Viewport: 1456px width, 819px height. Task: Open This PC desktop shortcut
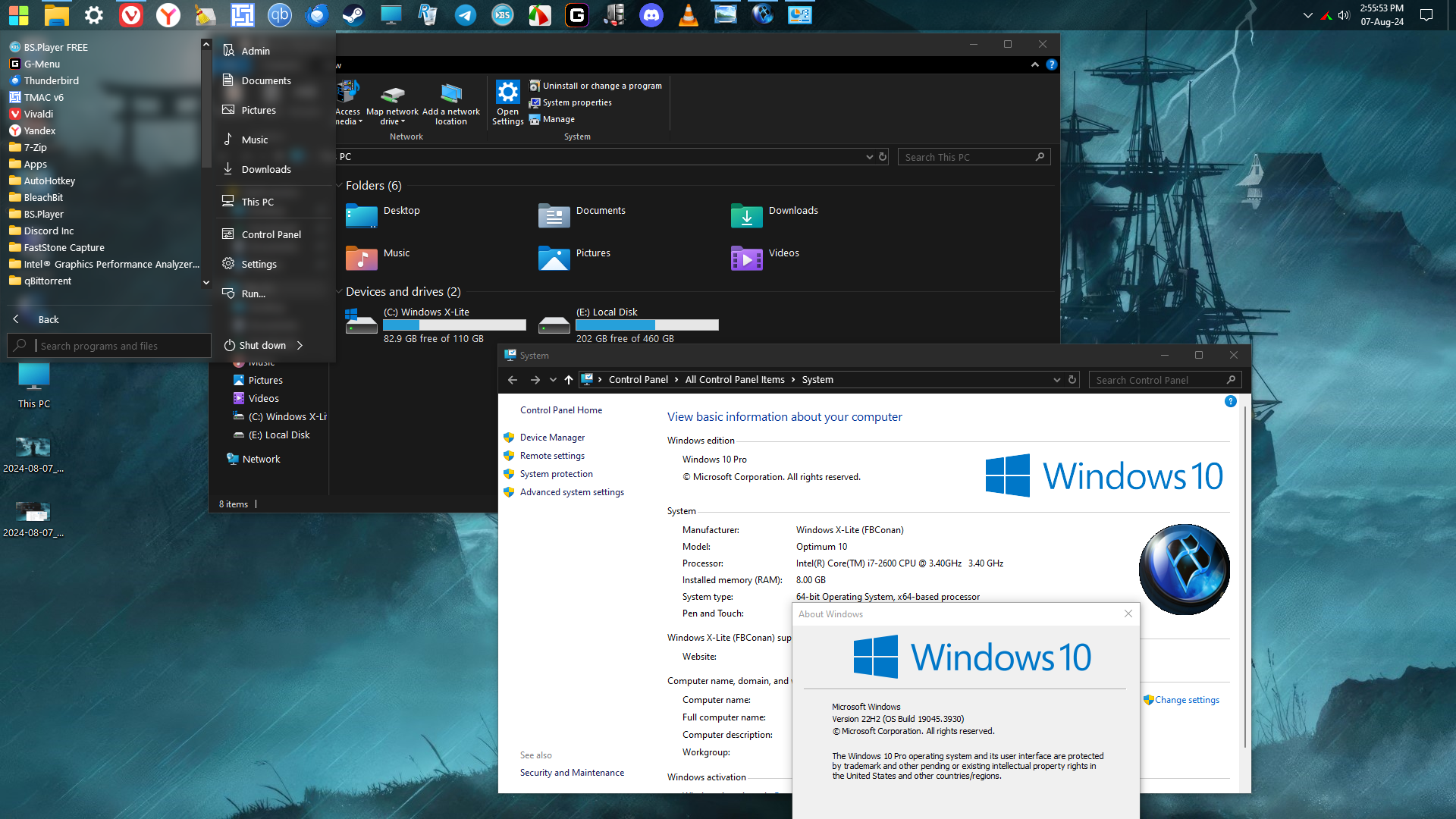tap(34, 386)
